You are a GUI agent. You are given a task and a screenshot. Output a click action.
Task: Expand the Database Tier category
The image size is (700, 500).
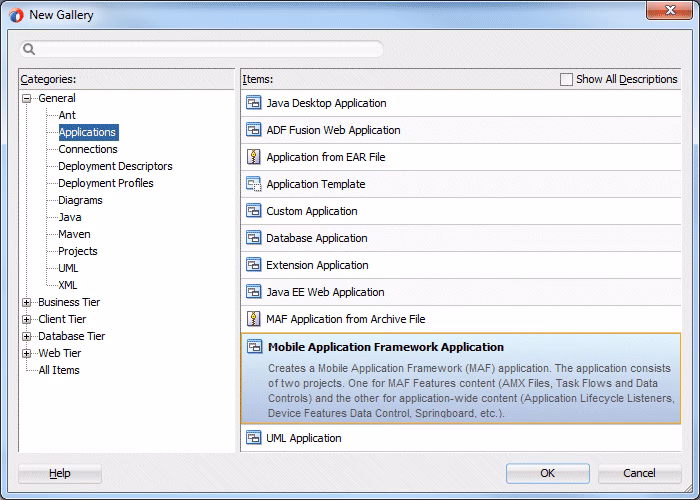[x=27, y=336]
